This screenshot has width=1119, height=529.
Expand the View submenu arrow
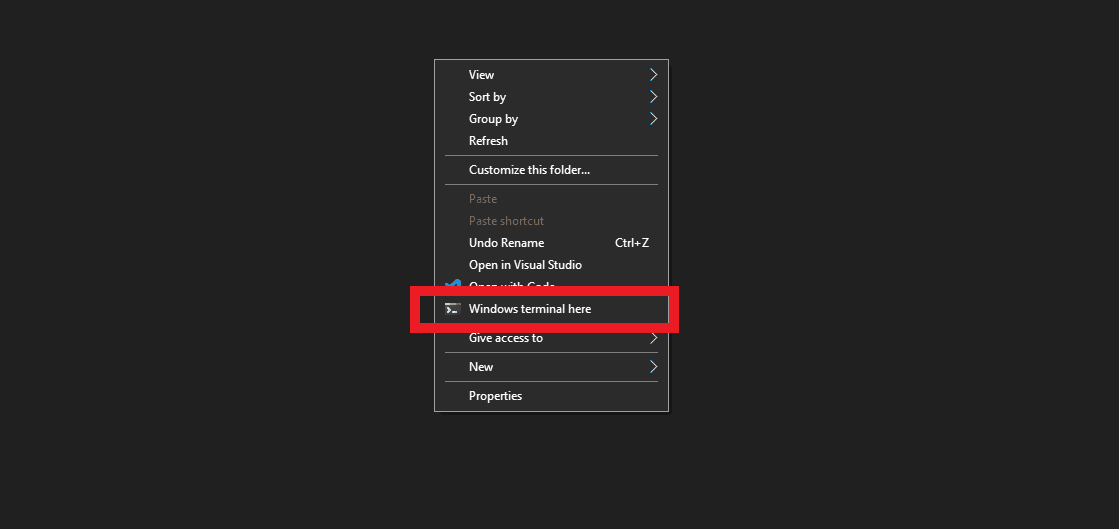(x=653, y=75)
